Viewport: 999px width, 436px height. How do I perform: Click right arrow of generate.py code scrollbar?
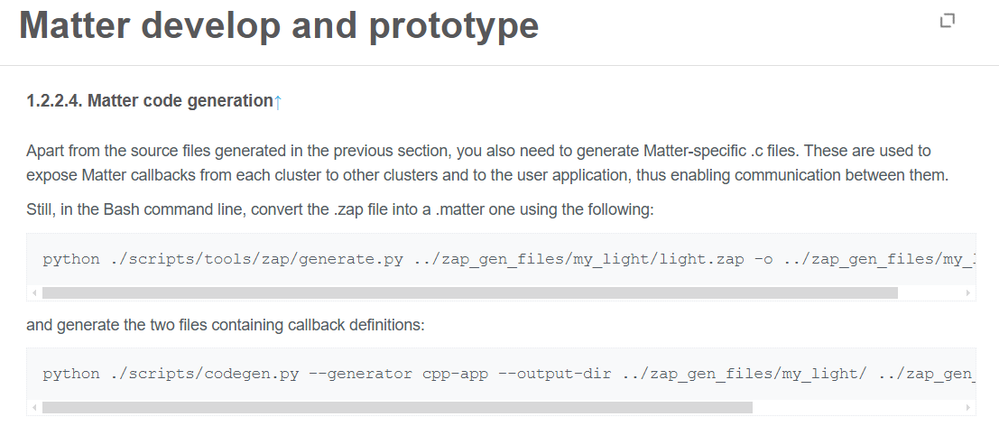968,293
